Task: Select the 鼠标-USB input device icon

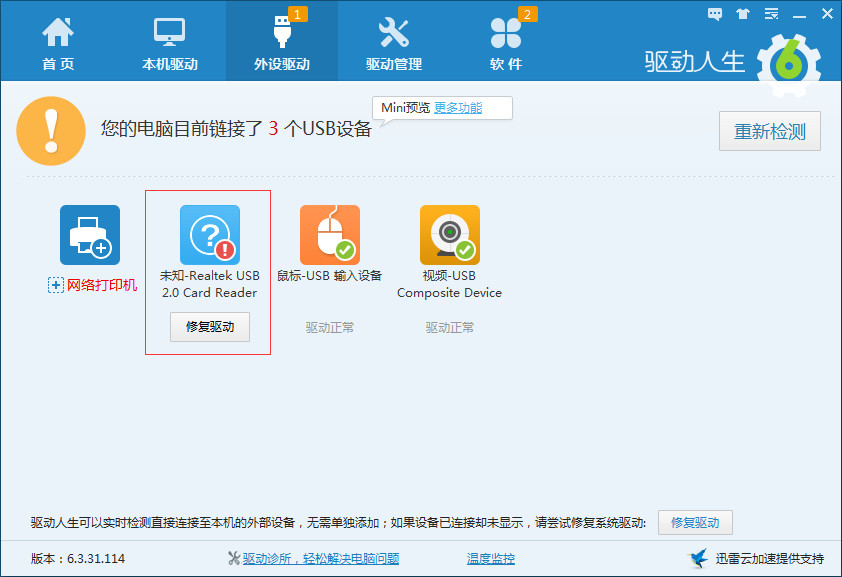Action: [330, 235]
